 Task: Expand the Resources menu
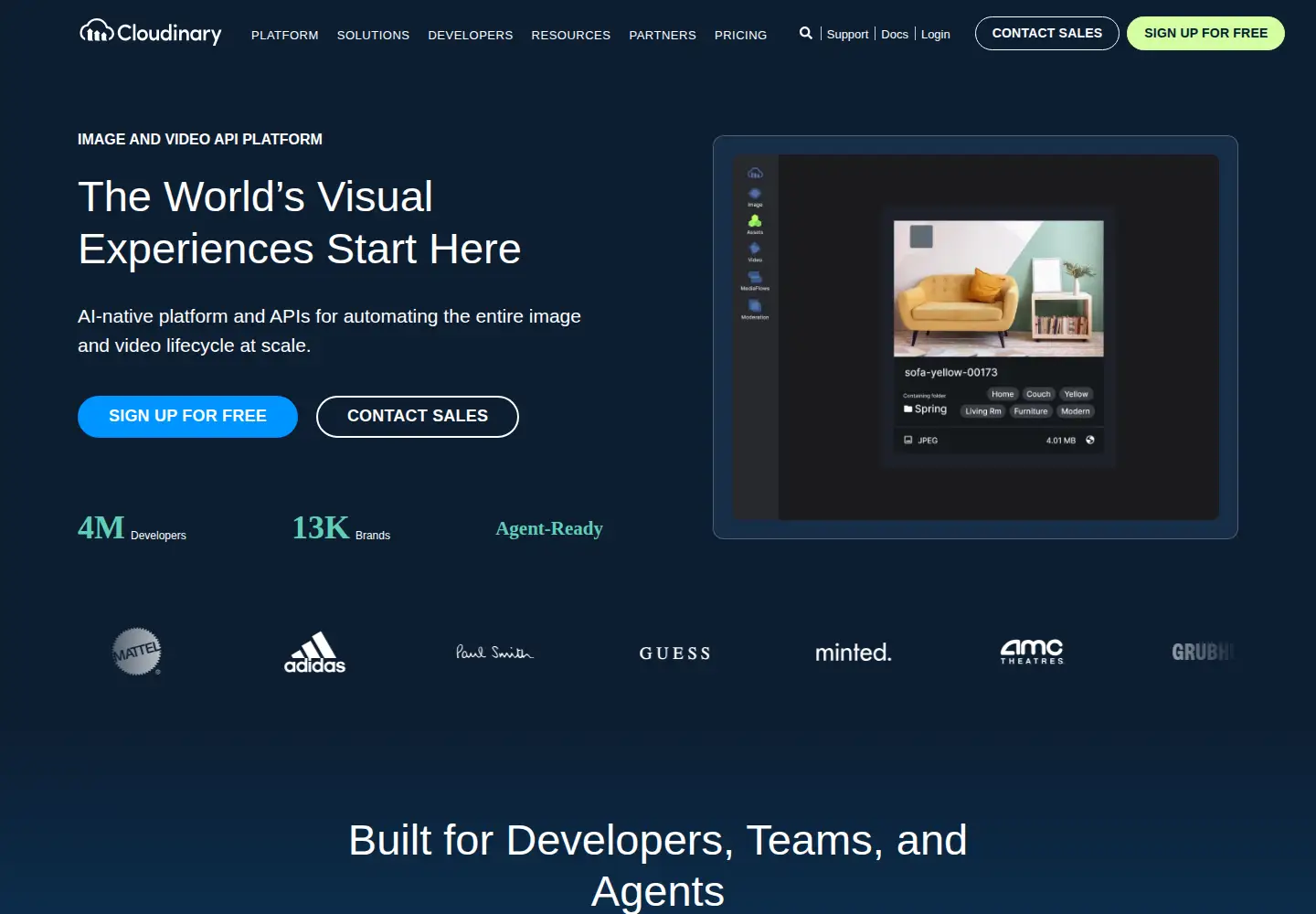[571, 35]
